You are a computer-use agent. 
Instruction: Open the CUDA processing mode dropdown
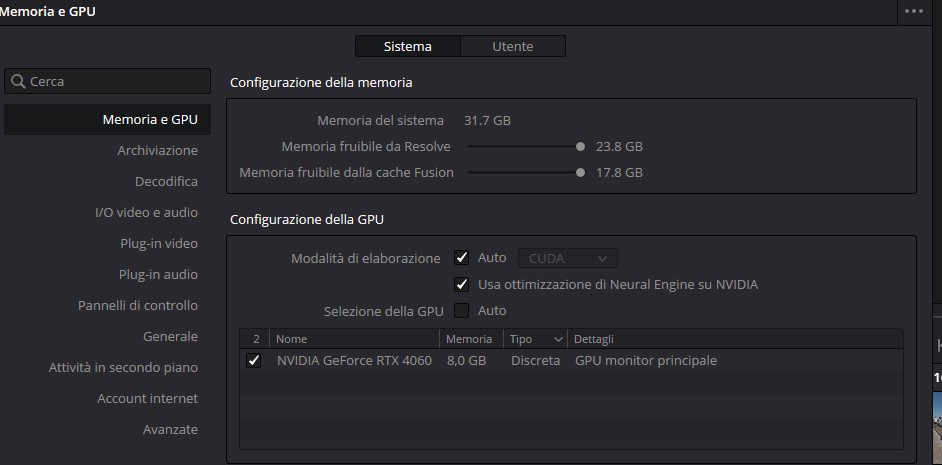568,258
